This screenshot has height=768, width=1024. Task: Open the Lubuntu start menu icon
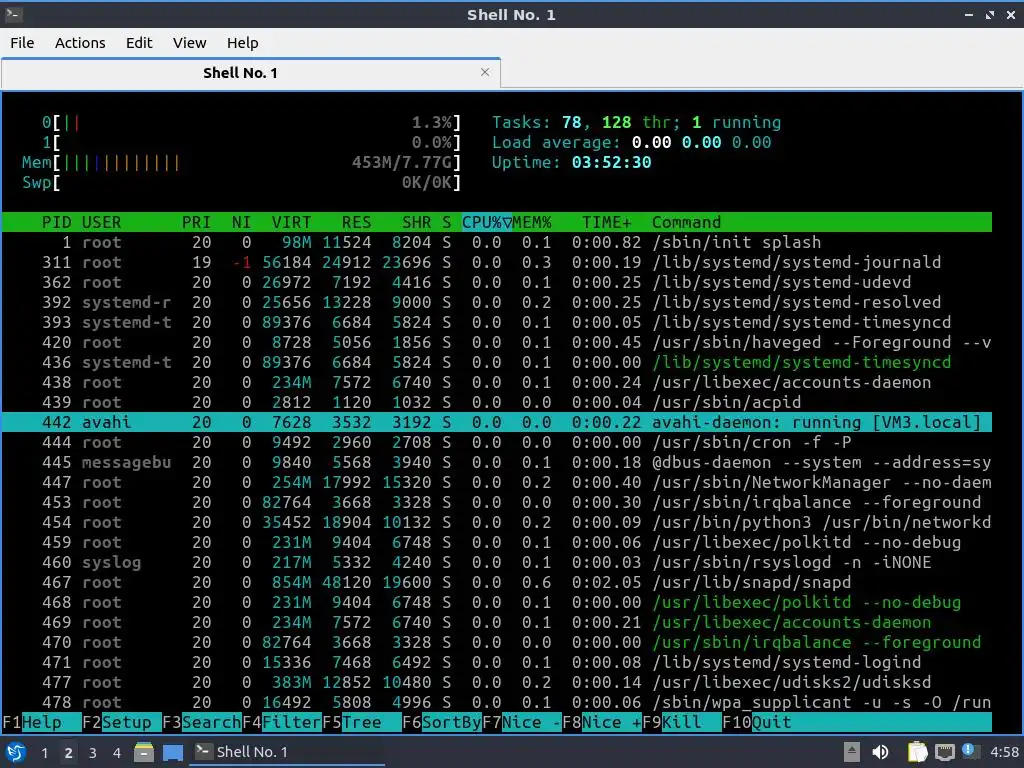(x=16, y=752)
